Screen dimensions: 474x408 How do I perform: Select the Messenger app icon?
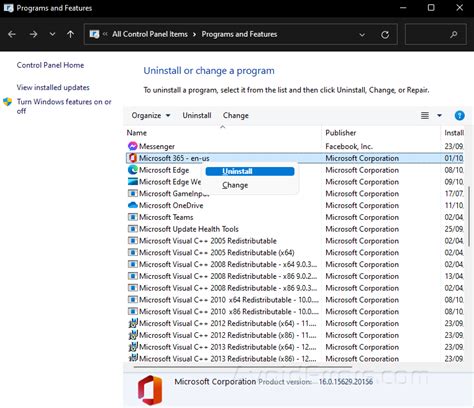tap(133, 146)
